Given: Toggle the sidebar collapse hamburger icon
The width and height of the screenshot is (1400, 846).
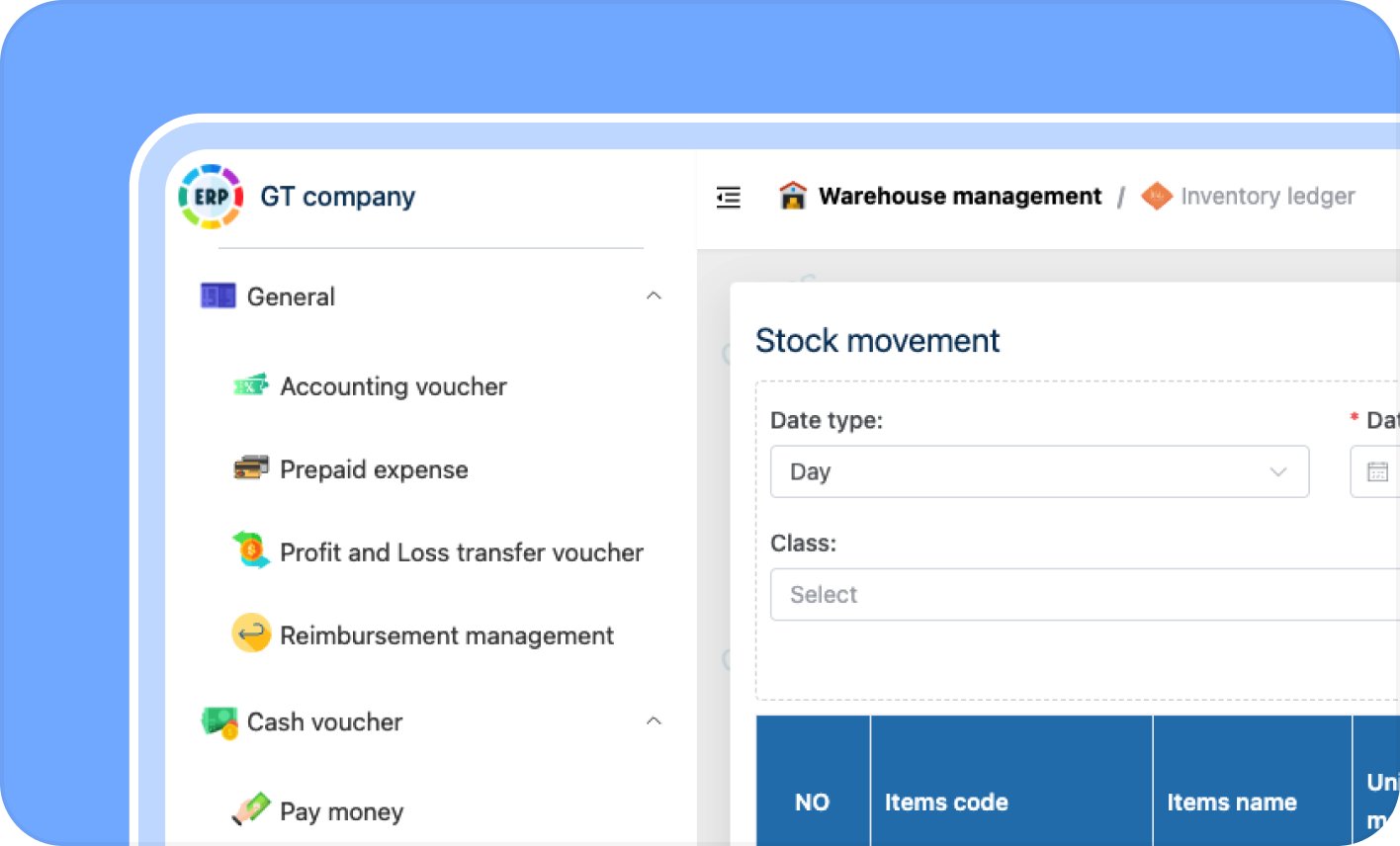Looking at the screenshot, I should 729,198.
